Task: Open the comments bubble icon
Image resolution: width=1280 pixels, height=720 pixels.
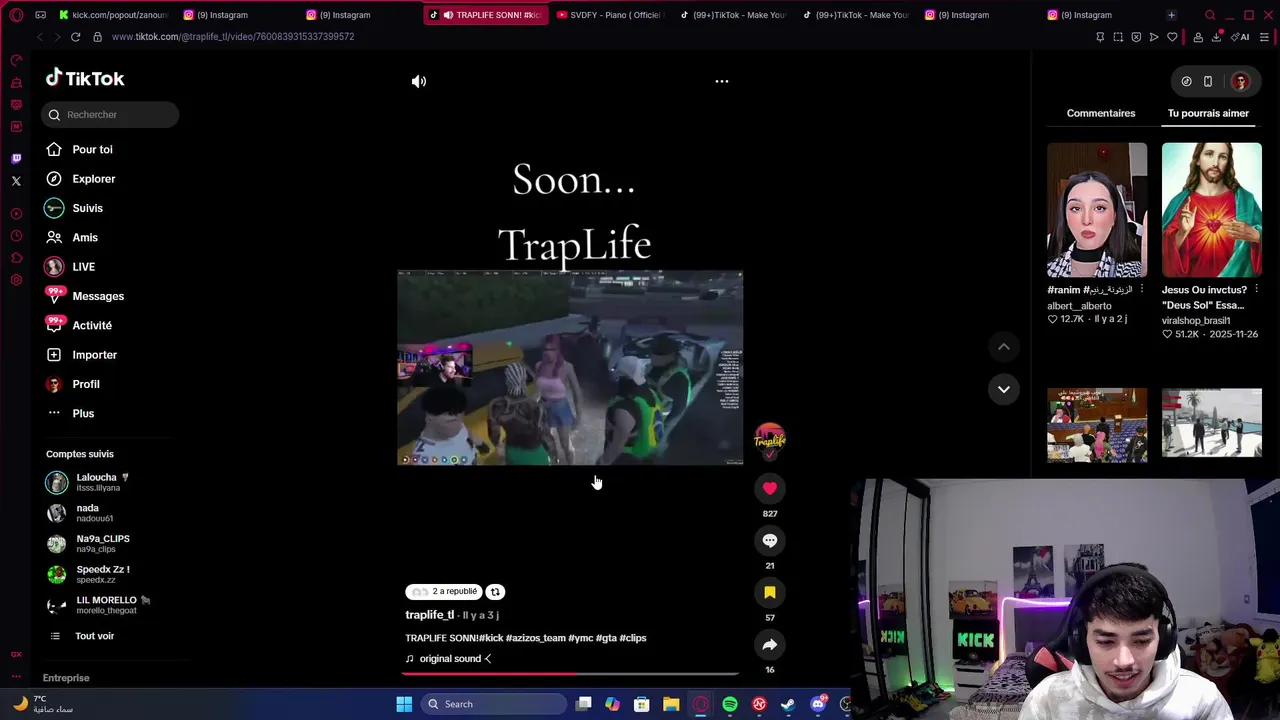Action: pos(770,540)
